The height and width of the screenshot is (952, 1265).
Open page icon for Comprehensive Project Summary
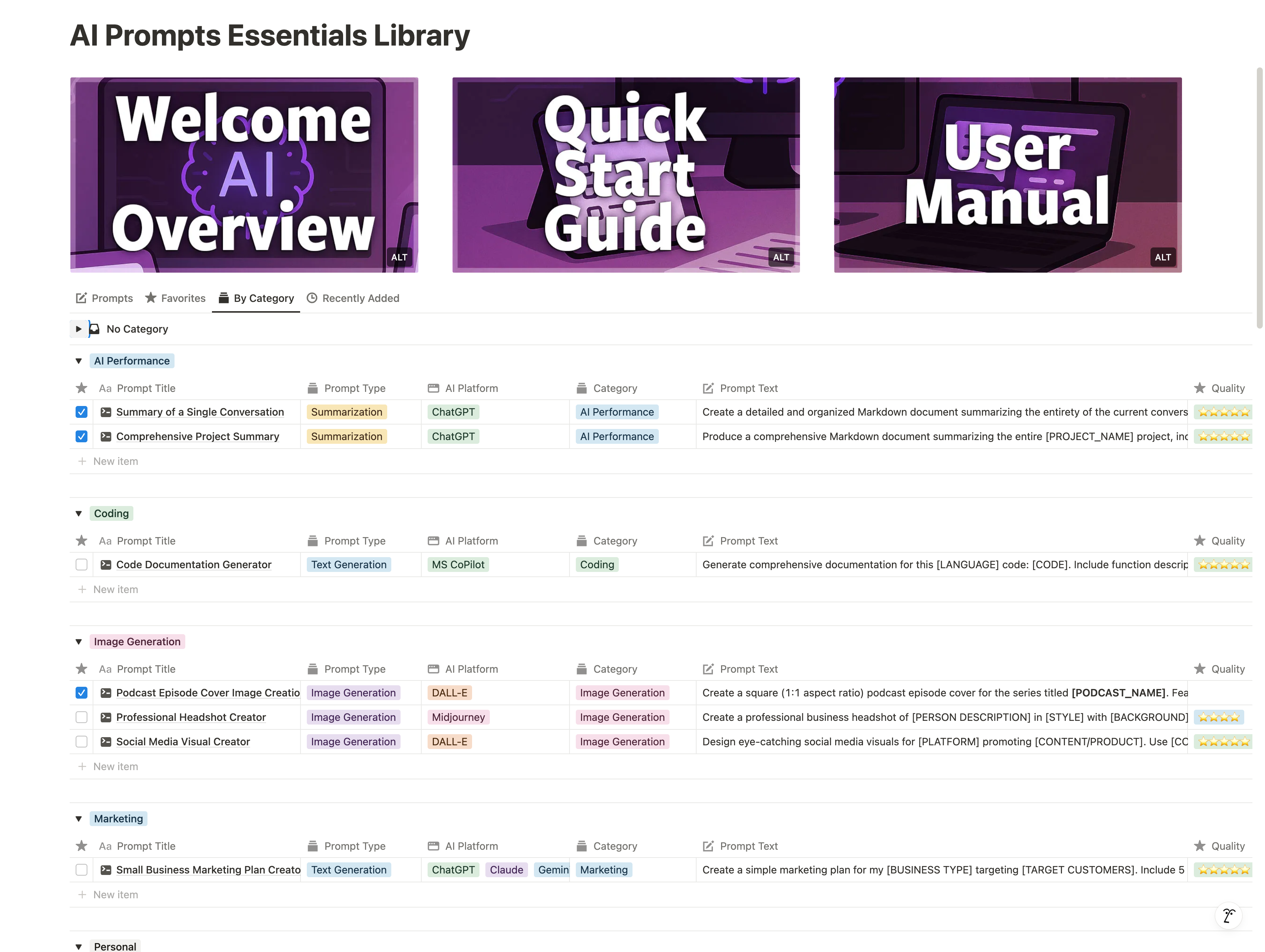click(106, 436)
